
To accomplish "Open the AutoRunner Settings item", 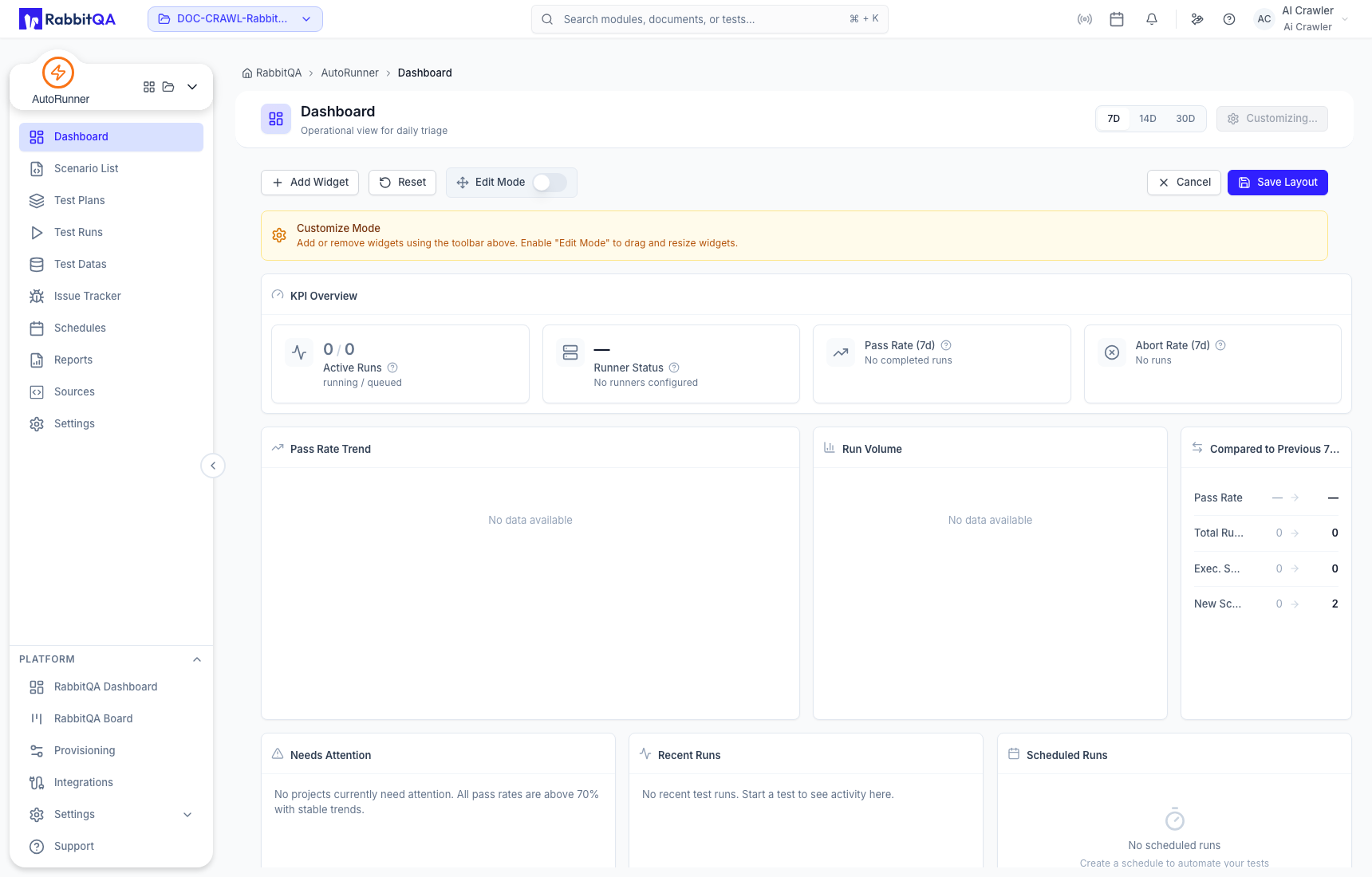I will [111, 423].
